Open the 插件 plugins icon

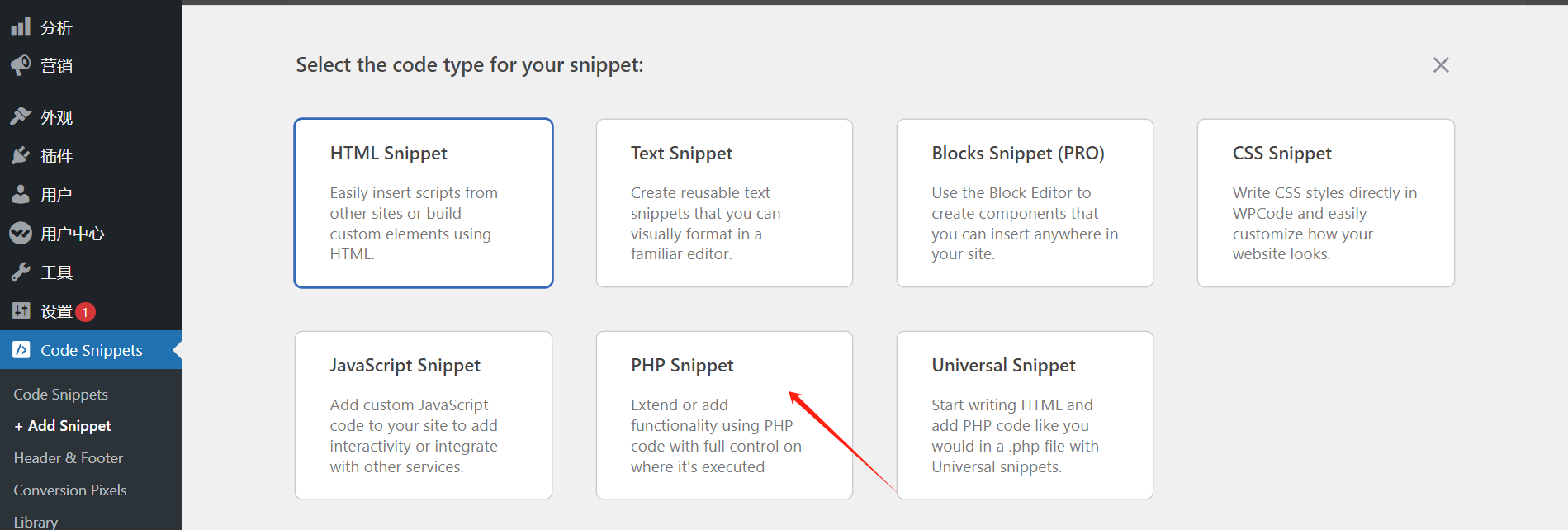pos(21,155)
